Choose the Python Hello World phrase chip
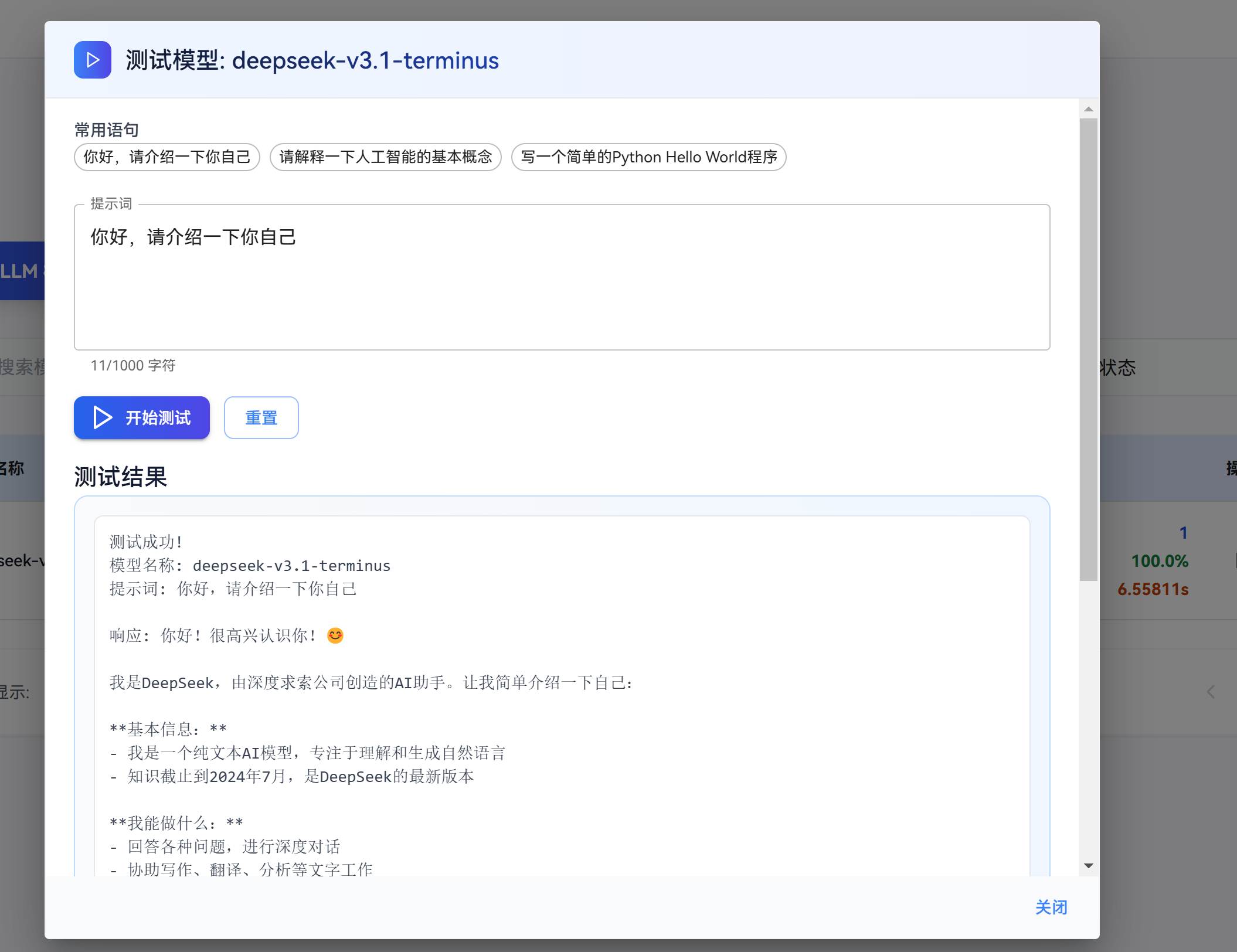The image size is (1237, 952). (648, 157)
